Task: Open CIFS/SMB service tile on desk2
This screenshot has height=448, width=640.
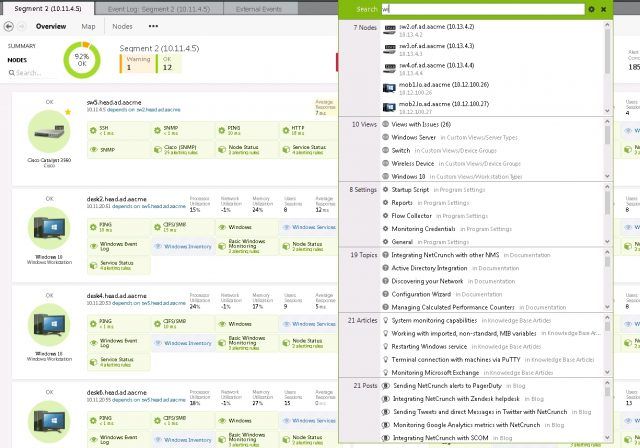Action: click(x=183, y=227)
